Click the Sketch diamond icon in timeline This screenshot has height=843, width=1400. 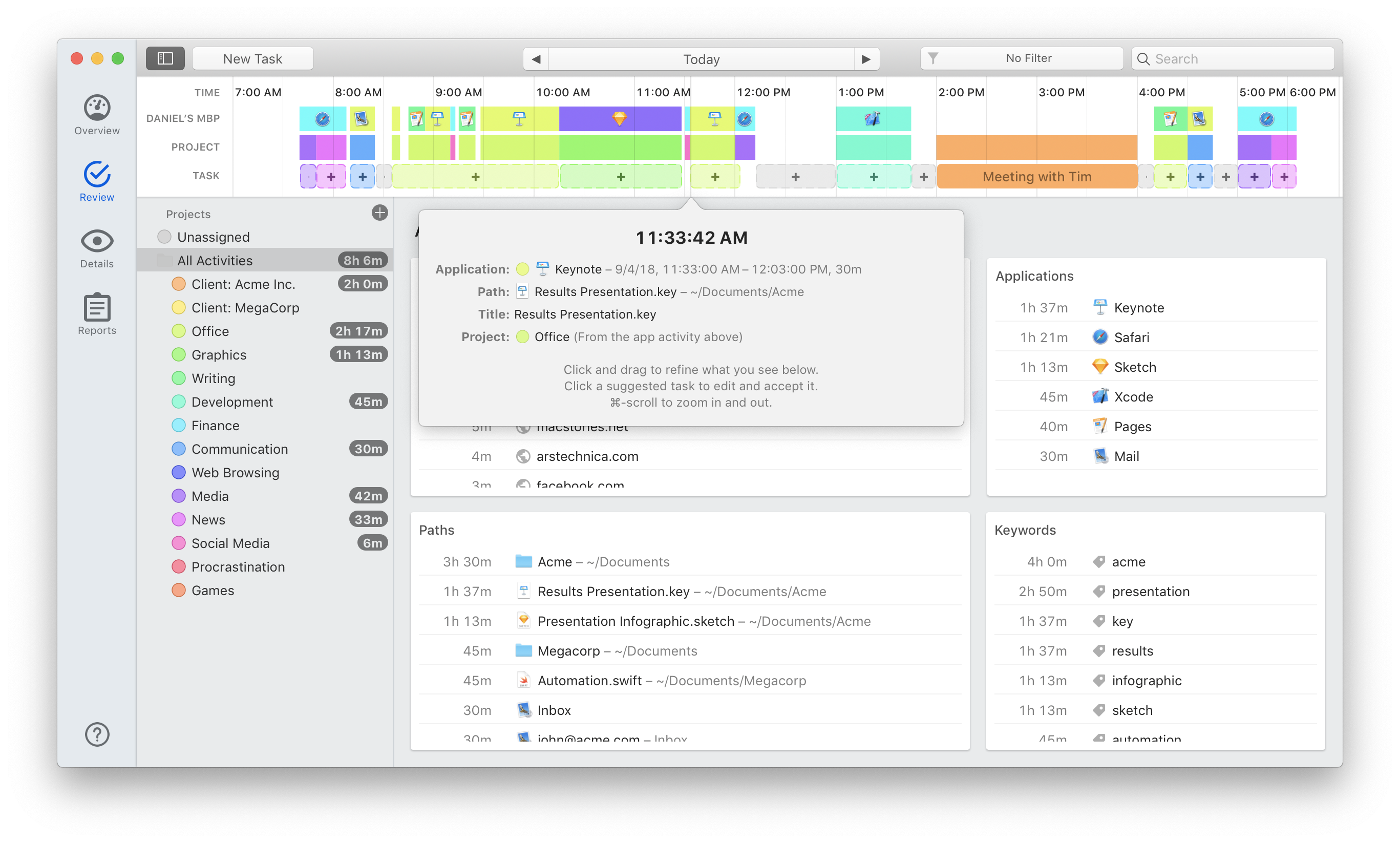(x=619, y=118)
